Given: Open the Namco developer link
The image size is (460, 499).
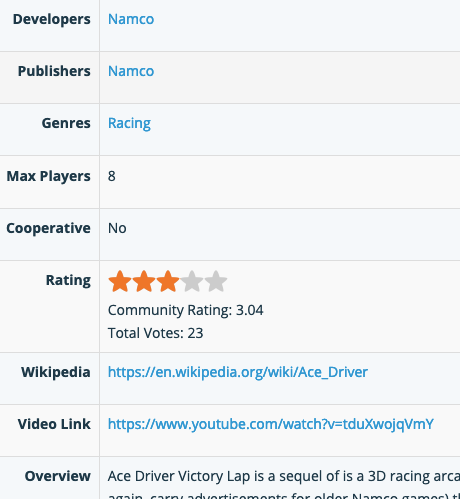Looking at the screenshot, I should [x=131, y=19].
